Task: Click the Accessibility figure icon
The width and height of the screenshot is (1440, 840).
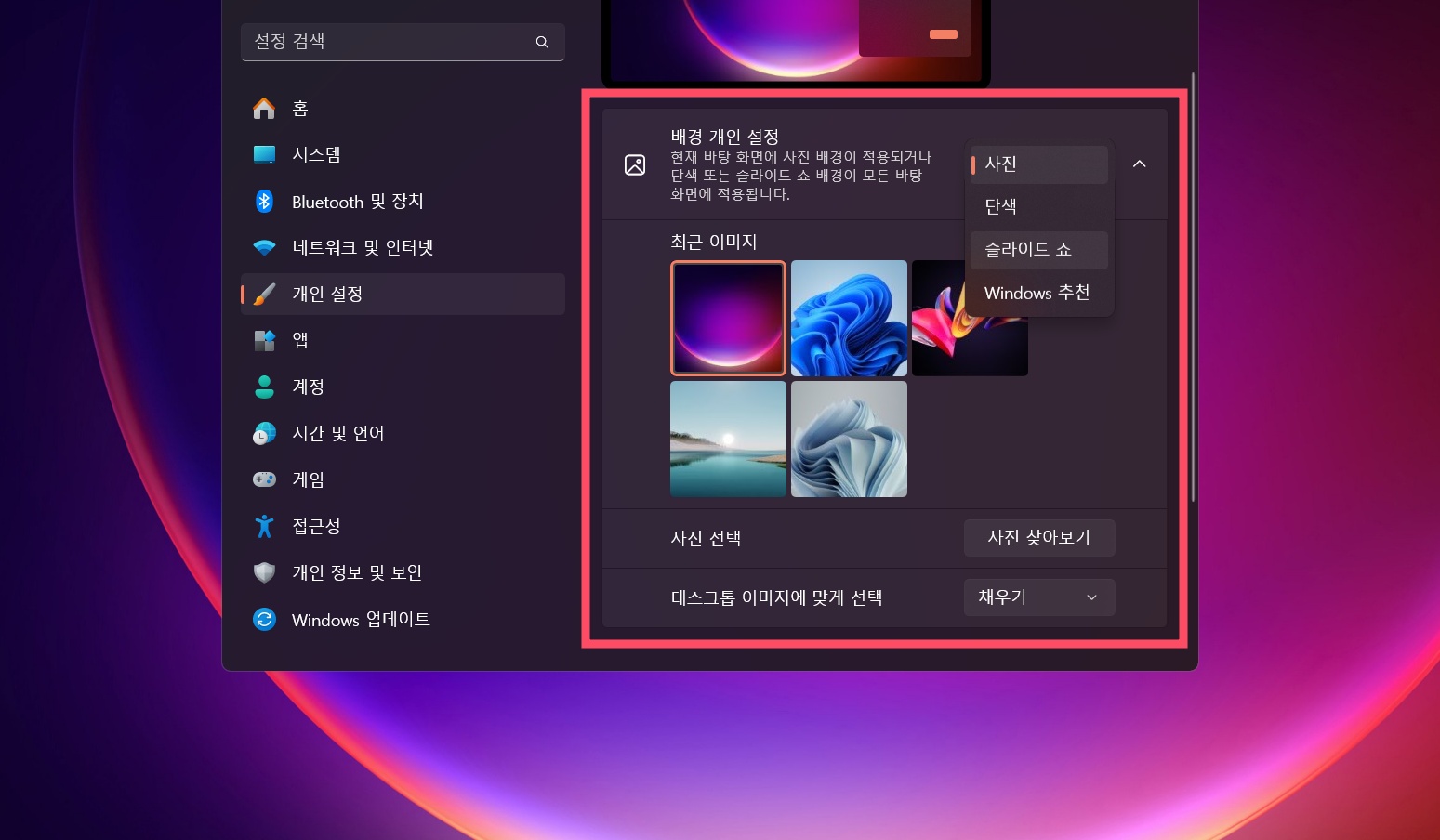Action: coord(264,526)
